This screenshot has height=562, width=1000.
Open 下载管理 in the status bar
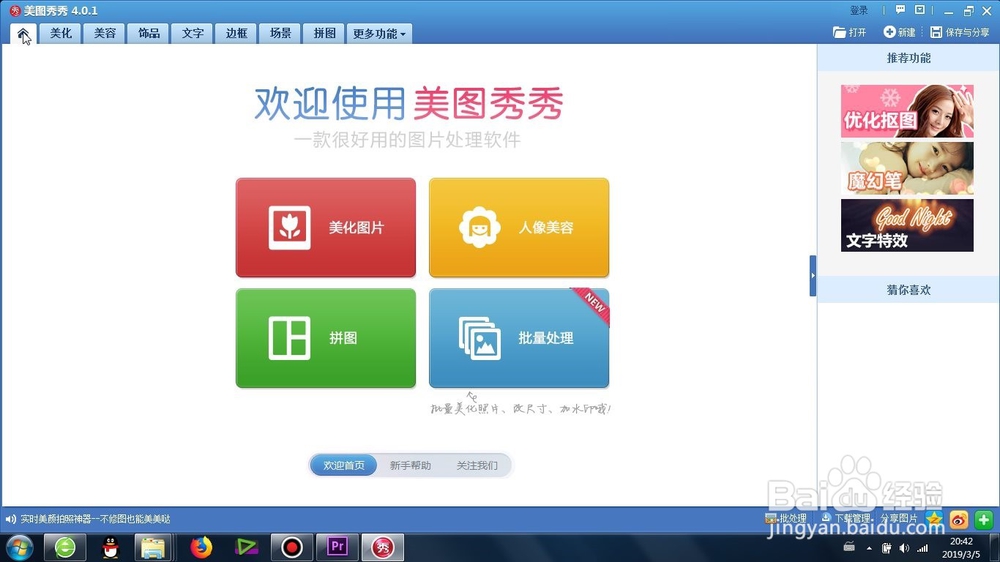point(846,519)
